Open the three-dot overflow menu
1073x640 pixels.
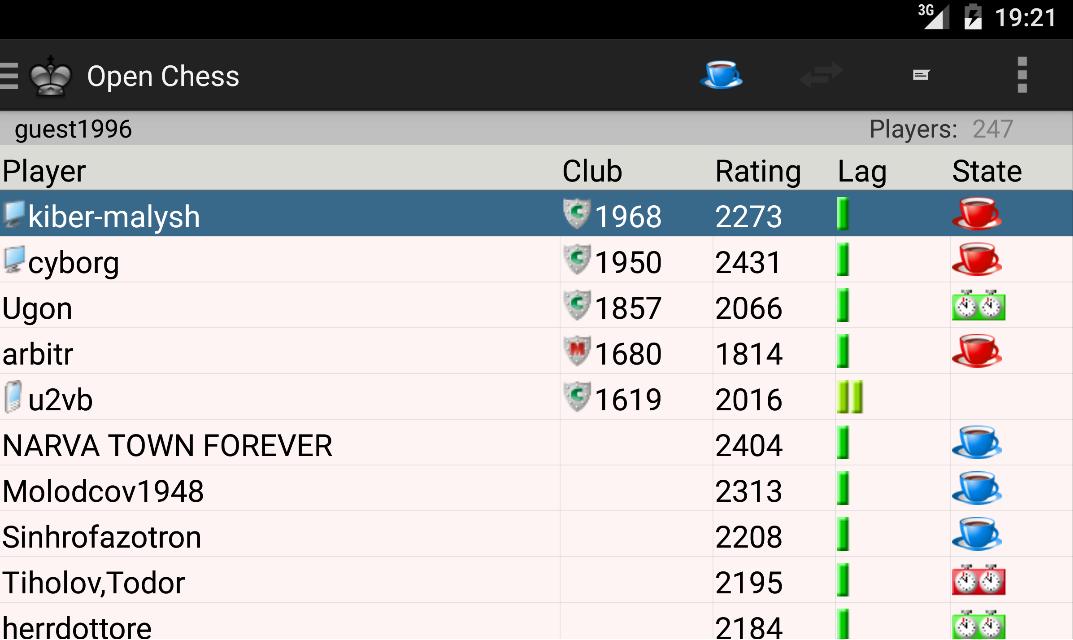point(1021,75)
